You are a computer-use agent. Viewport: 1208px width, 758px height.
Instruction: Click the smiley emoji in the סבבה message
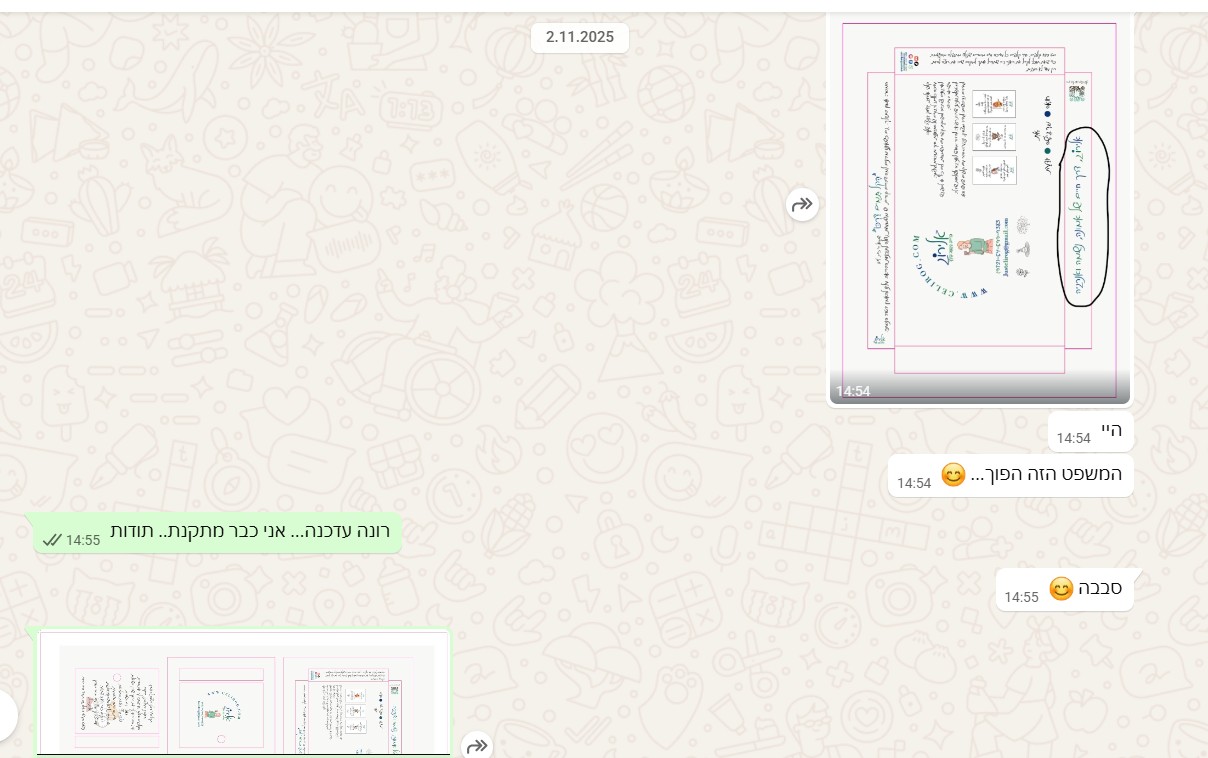(1061, 589)
